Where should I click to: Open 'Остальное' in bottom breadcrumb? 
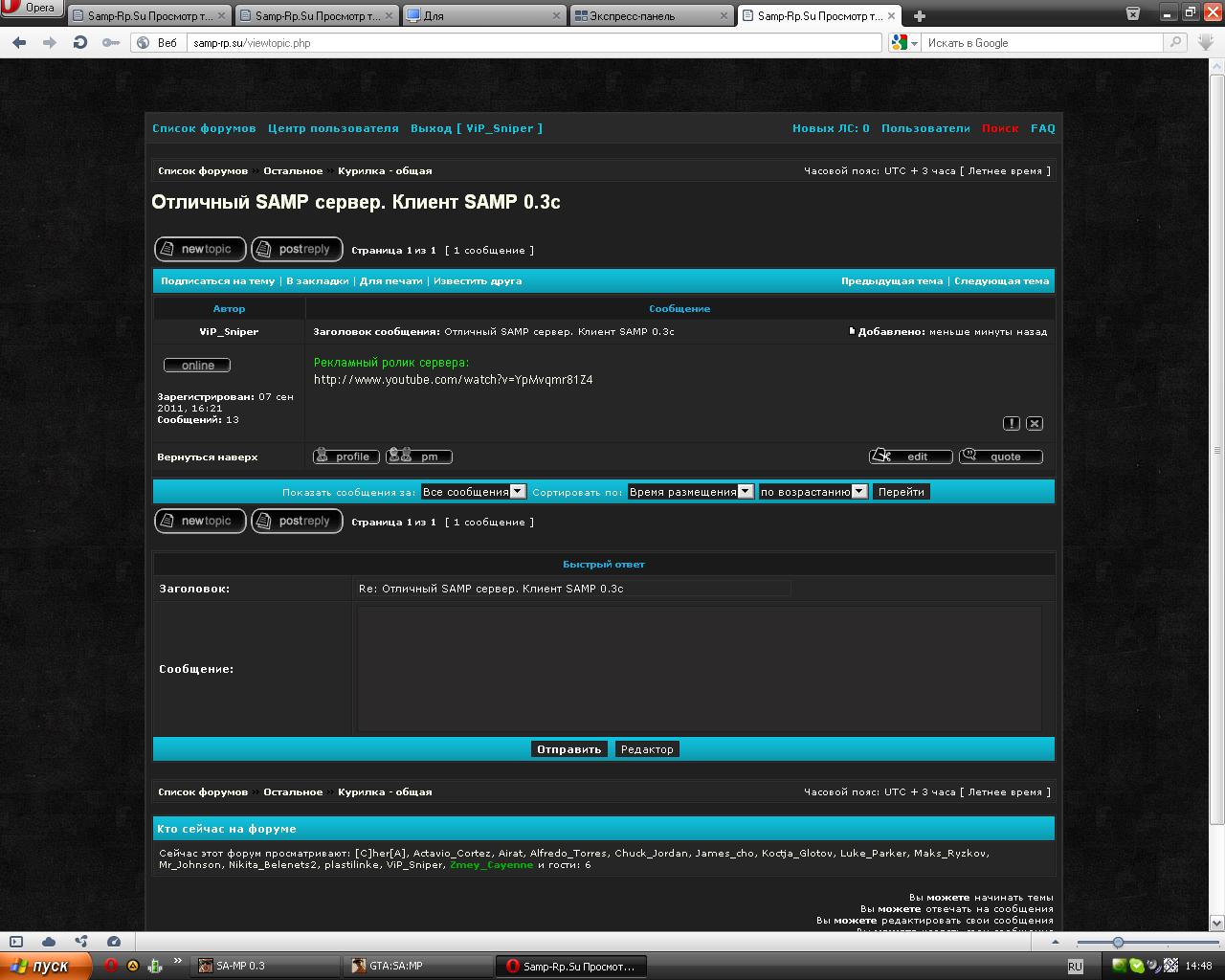click(x=293, y=792)
